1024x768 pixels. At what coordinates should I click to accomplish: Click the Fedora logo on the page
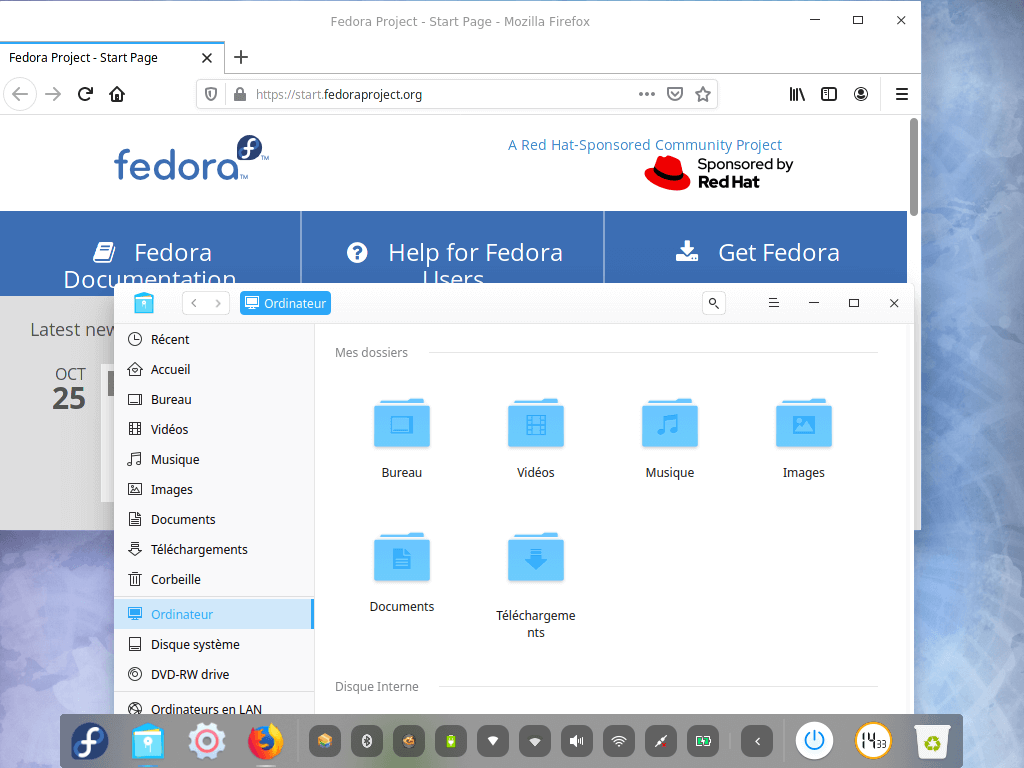tap(191, 159)
